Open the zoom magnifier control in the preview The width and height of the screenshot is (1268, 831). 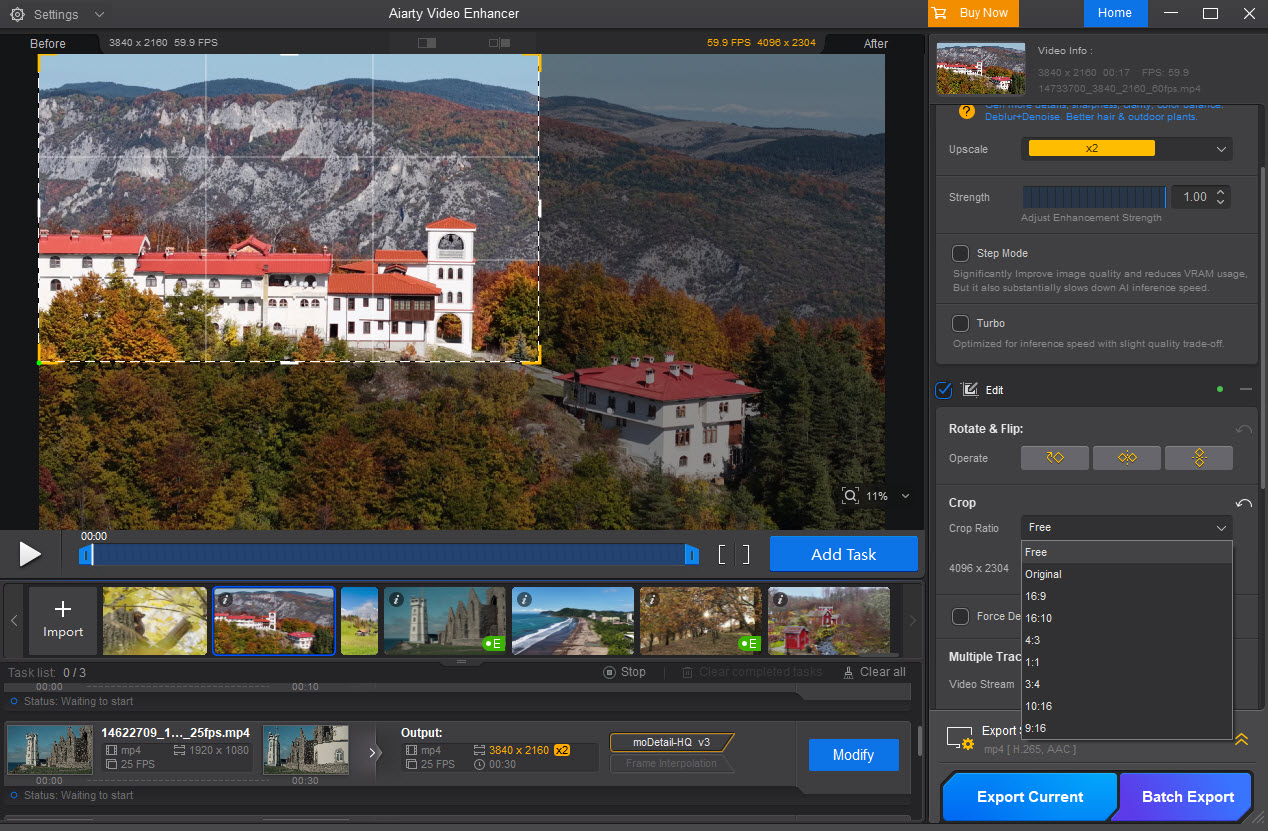[x=850, y=495]
